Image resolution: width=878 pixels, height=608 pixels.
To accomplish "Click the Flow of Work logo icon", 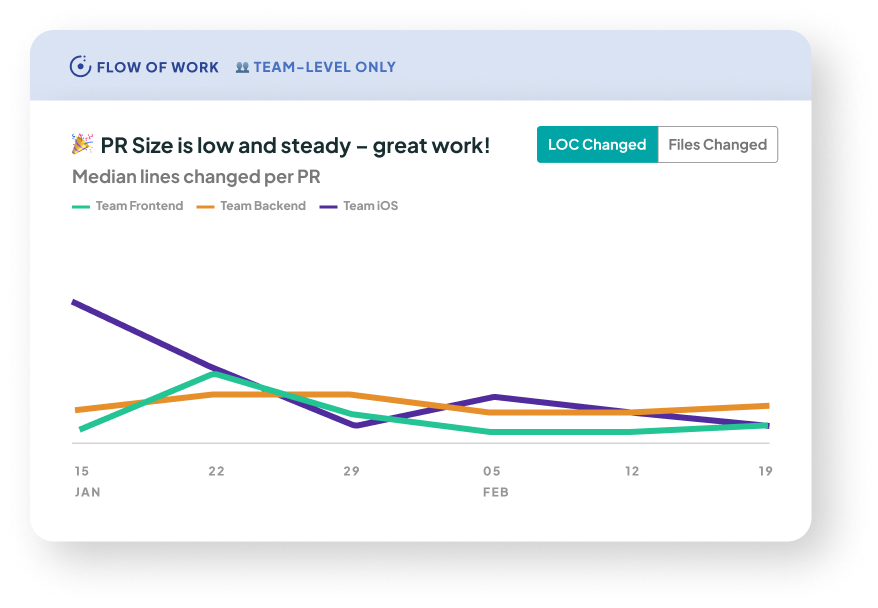I will [x=80, y=67].
